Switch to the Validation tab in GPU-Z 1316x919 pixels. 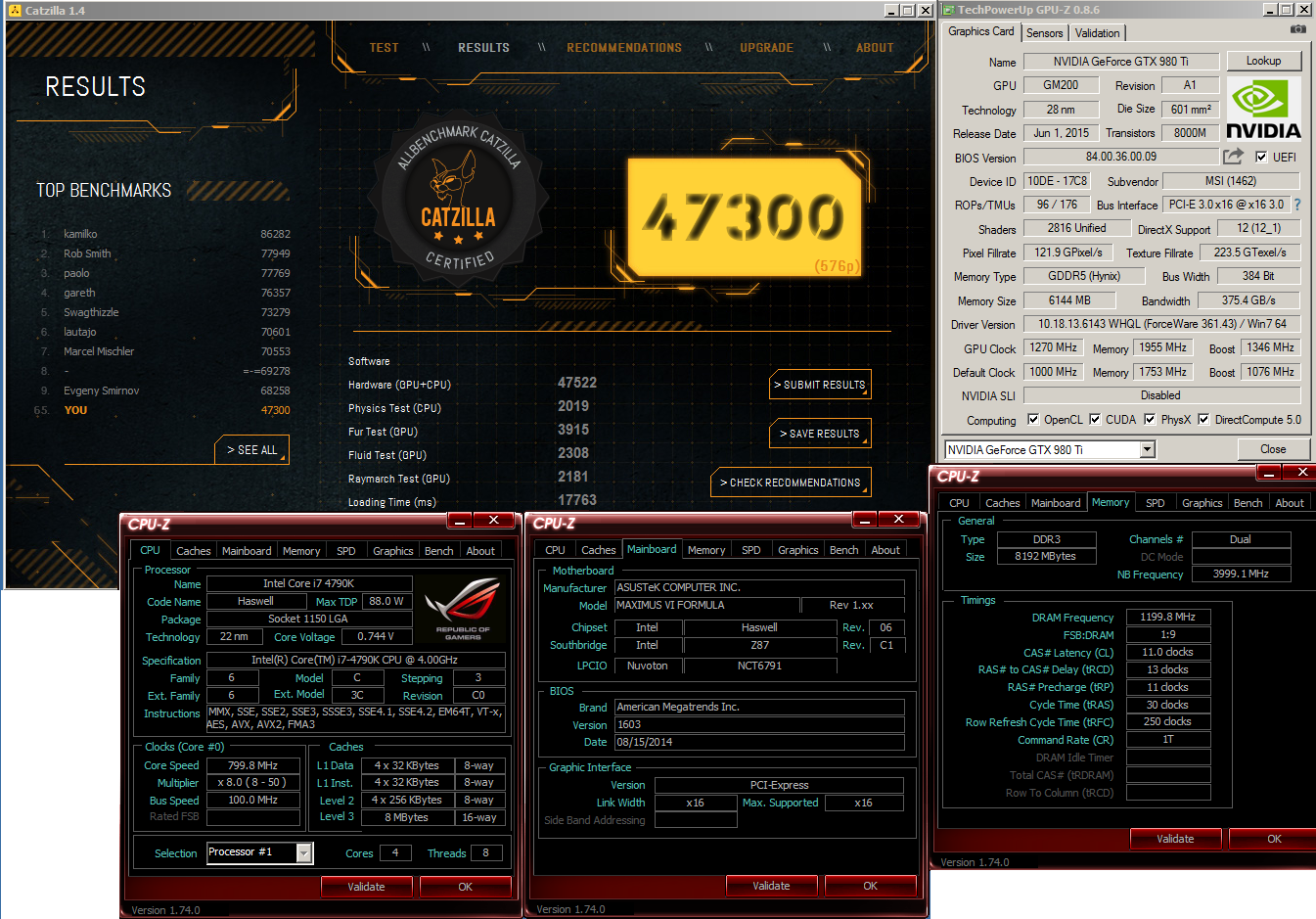coord(1098,32)
